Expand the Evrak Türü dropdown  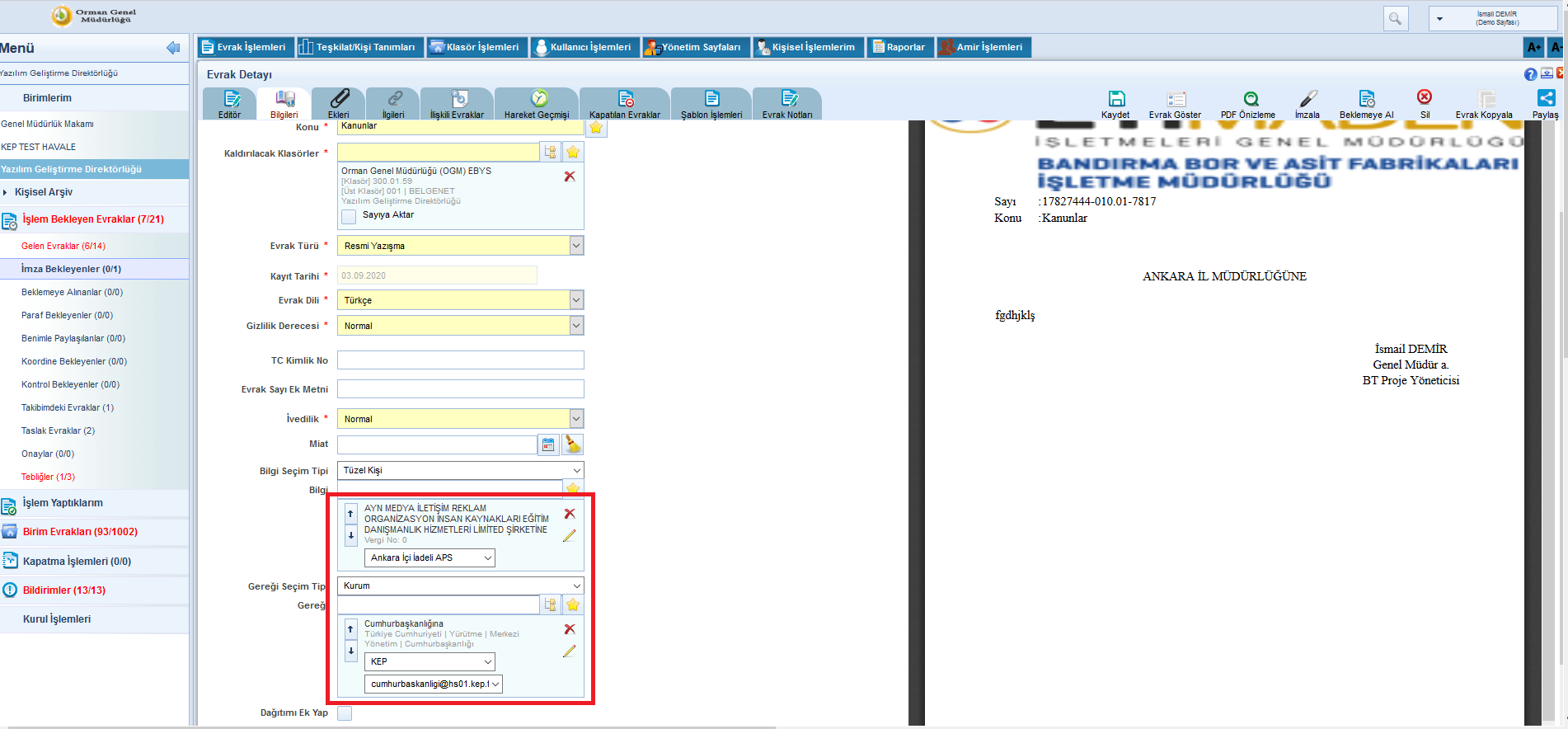(x=576, y=246)
